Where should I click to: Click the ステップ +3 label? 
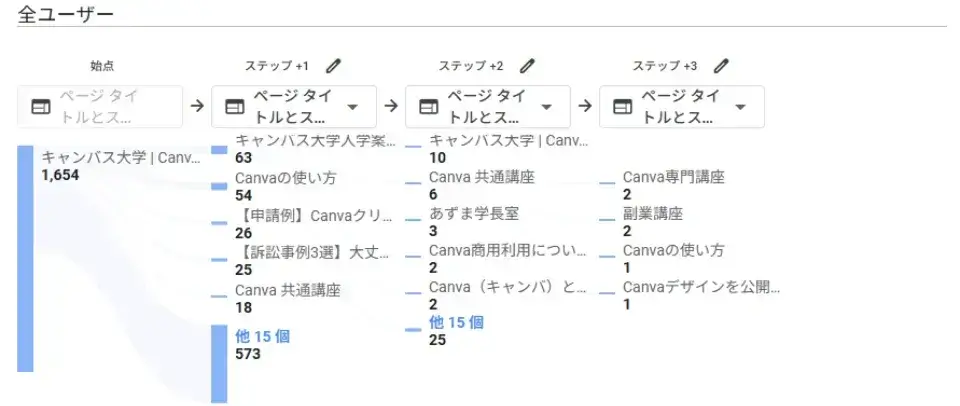click(665, 66)
